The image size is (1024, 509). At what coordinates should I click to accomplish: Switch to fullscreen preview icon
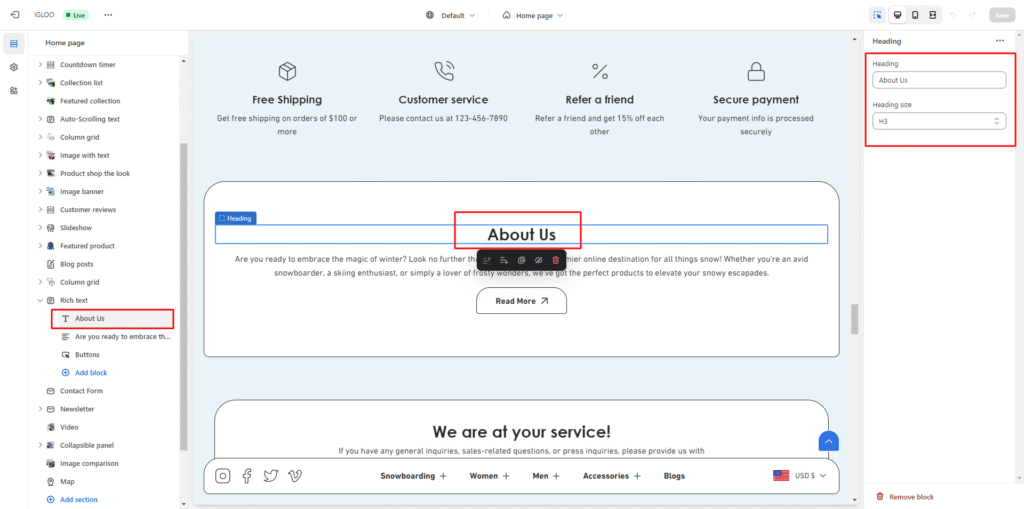[x=933, y=15]
